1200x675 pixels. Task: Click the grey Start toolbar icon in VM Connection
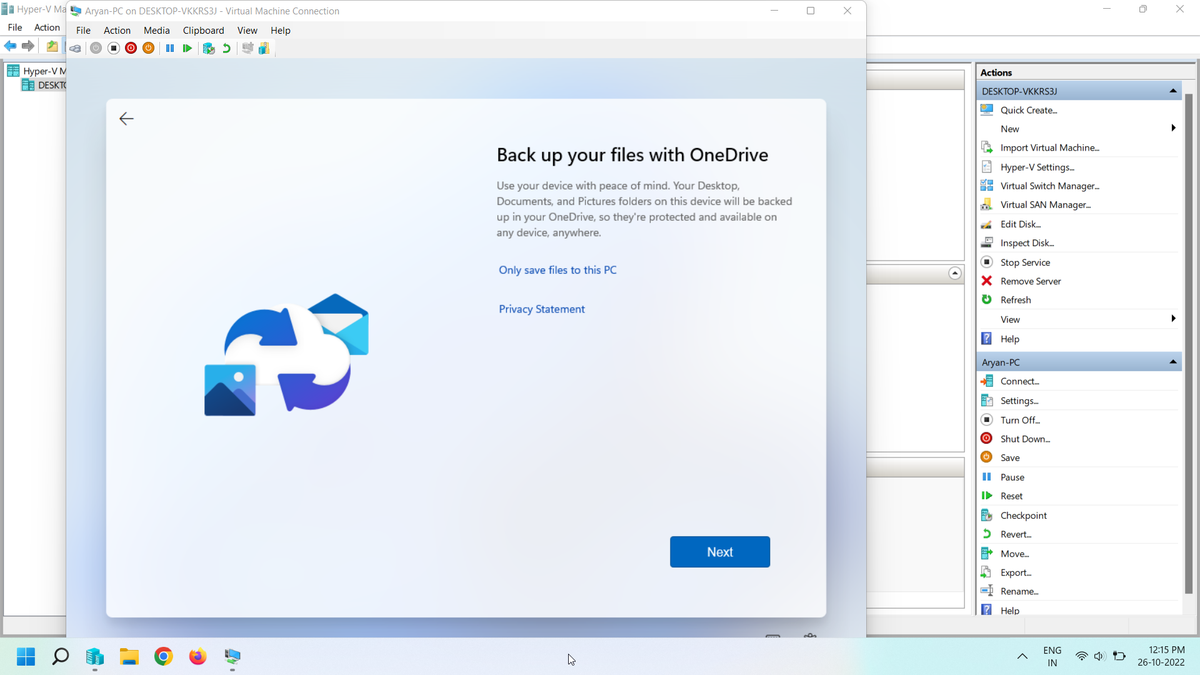click(x=96, y=48)
